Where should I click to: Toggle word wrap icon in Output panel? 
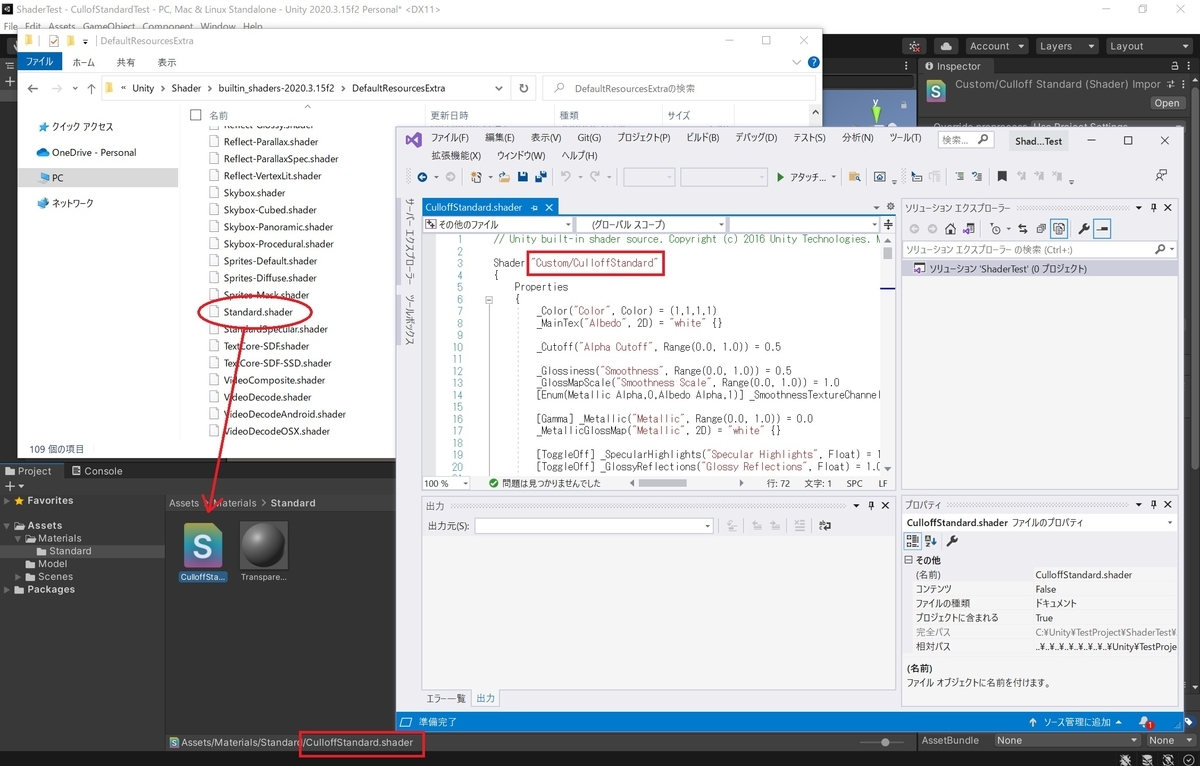click(x=824, y=525)
